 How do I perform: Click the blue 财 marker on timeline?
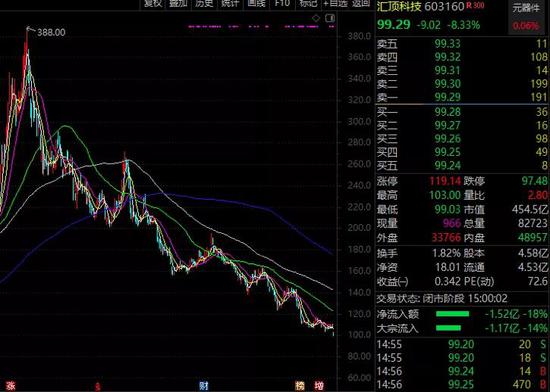pos(203,386)
